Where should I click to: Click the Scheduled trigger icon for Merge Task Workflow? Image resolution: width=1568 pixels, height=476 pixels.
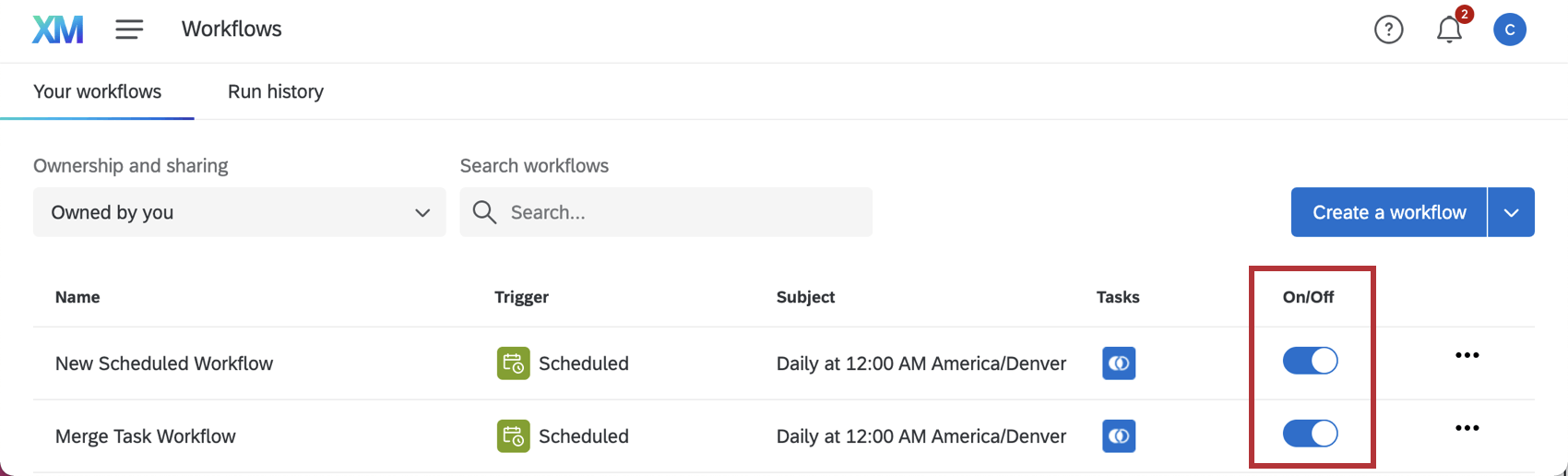pos(514,436)
